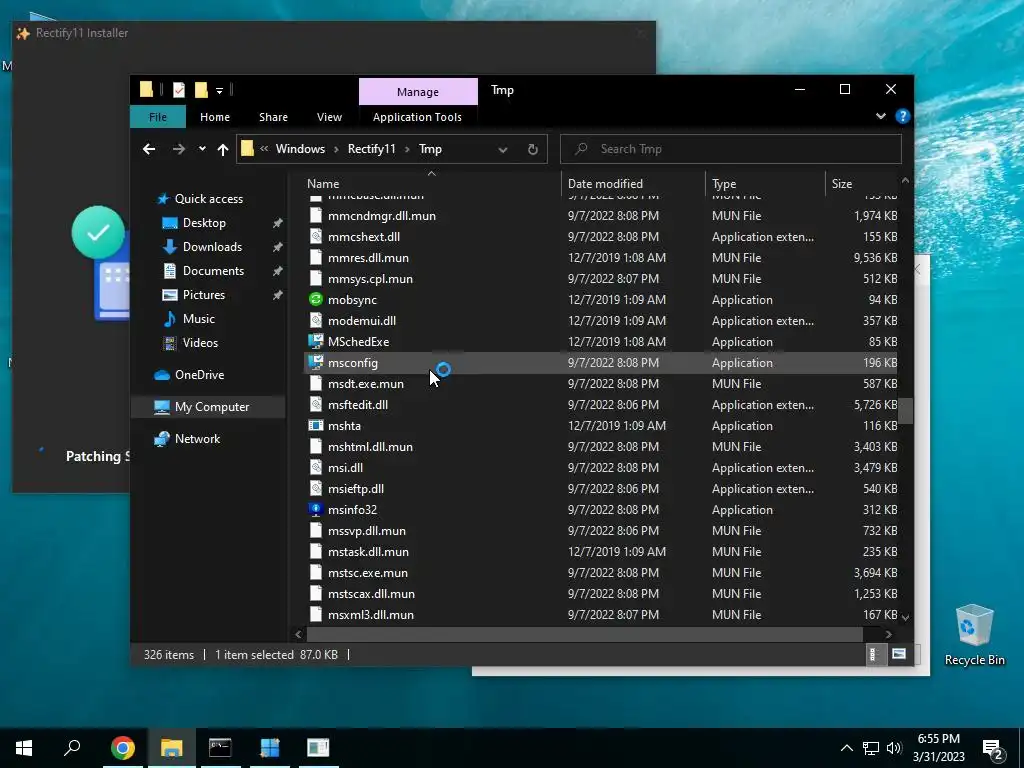Click the Search Tmp field
This screenshot has height=768, width=1024.
tap(731, 149)
